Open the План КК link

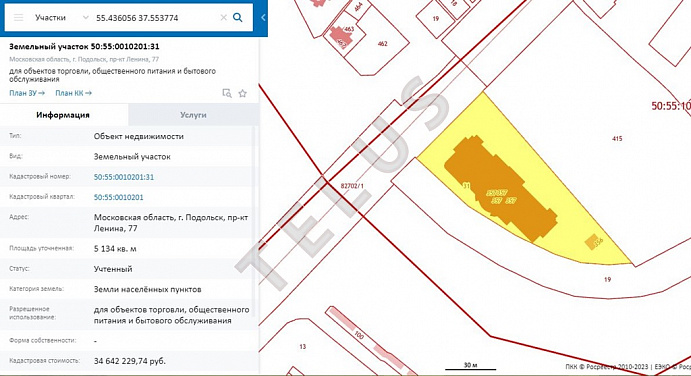coord(74,93)
